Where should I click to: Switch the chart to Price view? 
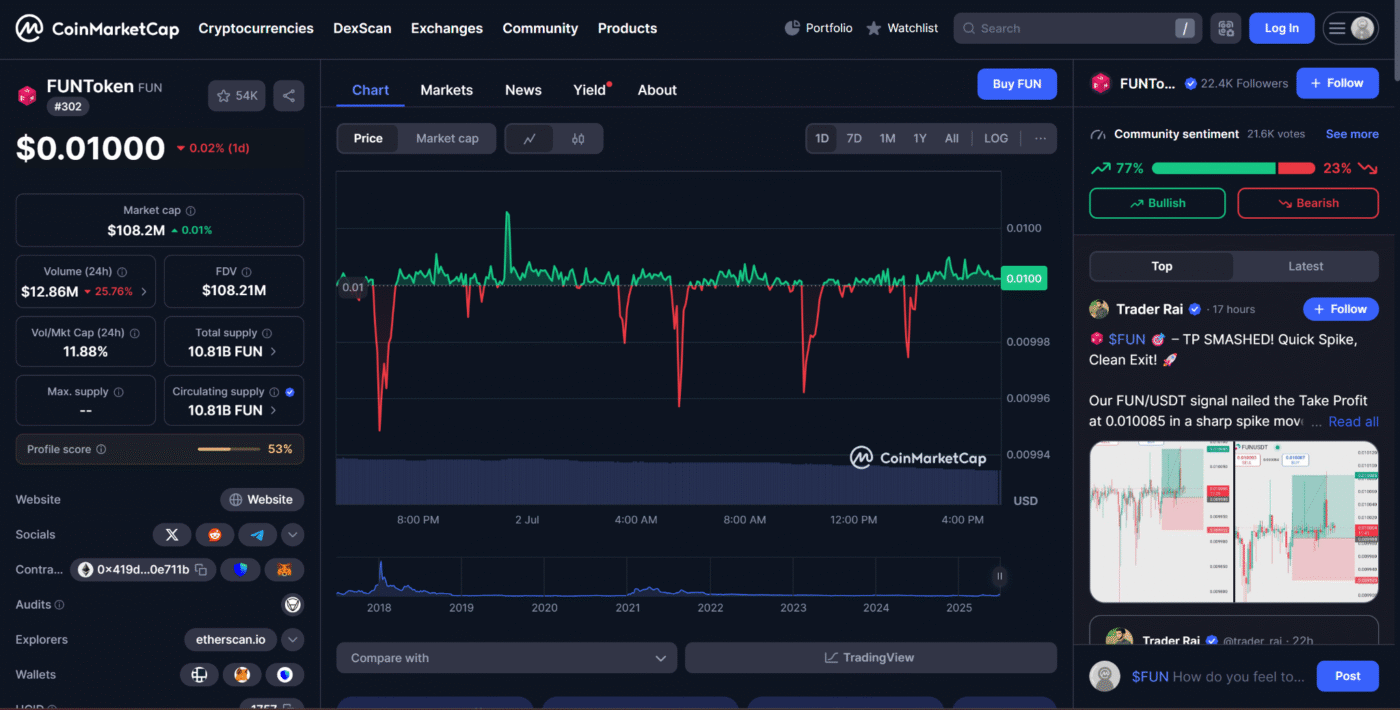[x=368, y=138]
